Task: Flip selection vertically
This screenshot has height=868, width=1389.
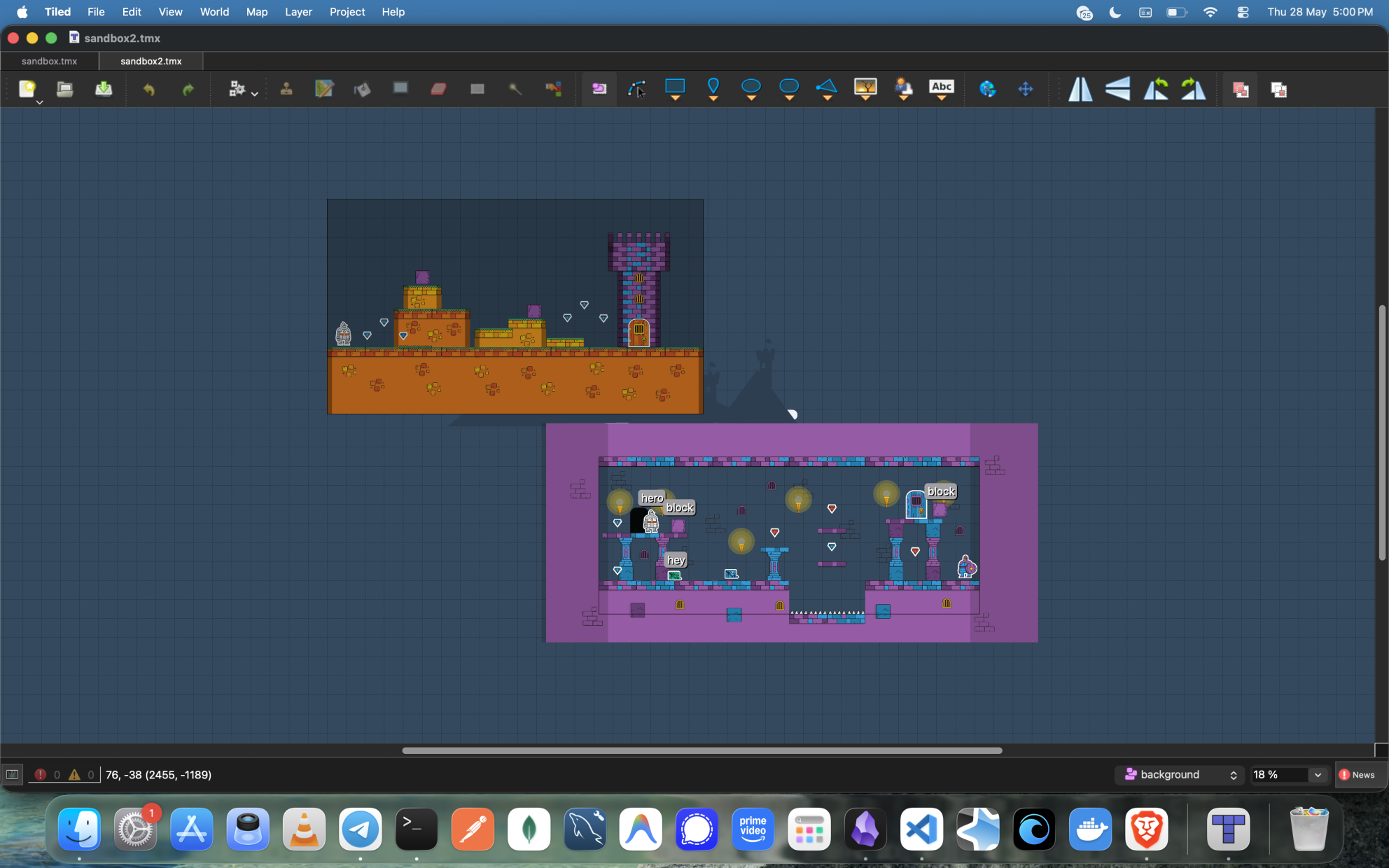Action: 1118,89
